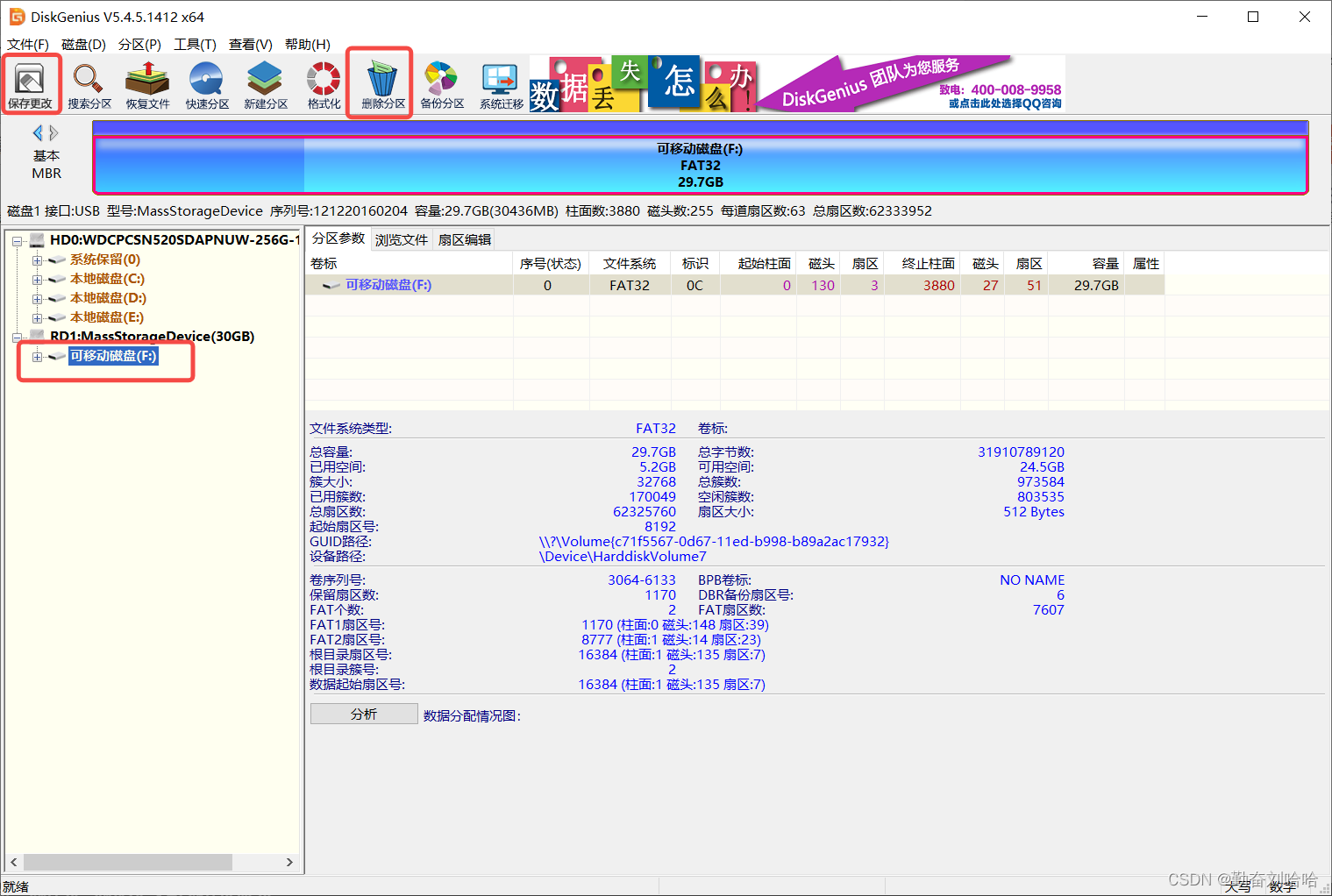Viewport: 1332px width, 896px height.
Task: Open the 系统迁移 system migration tool
Action: click(499, 83)
